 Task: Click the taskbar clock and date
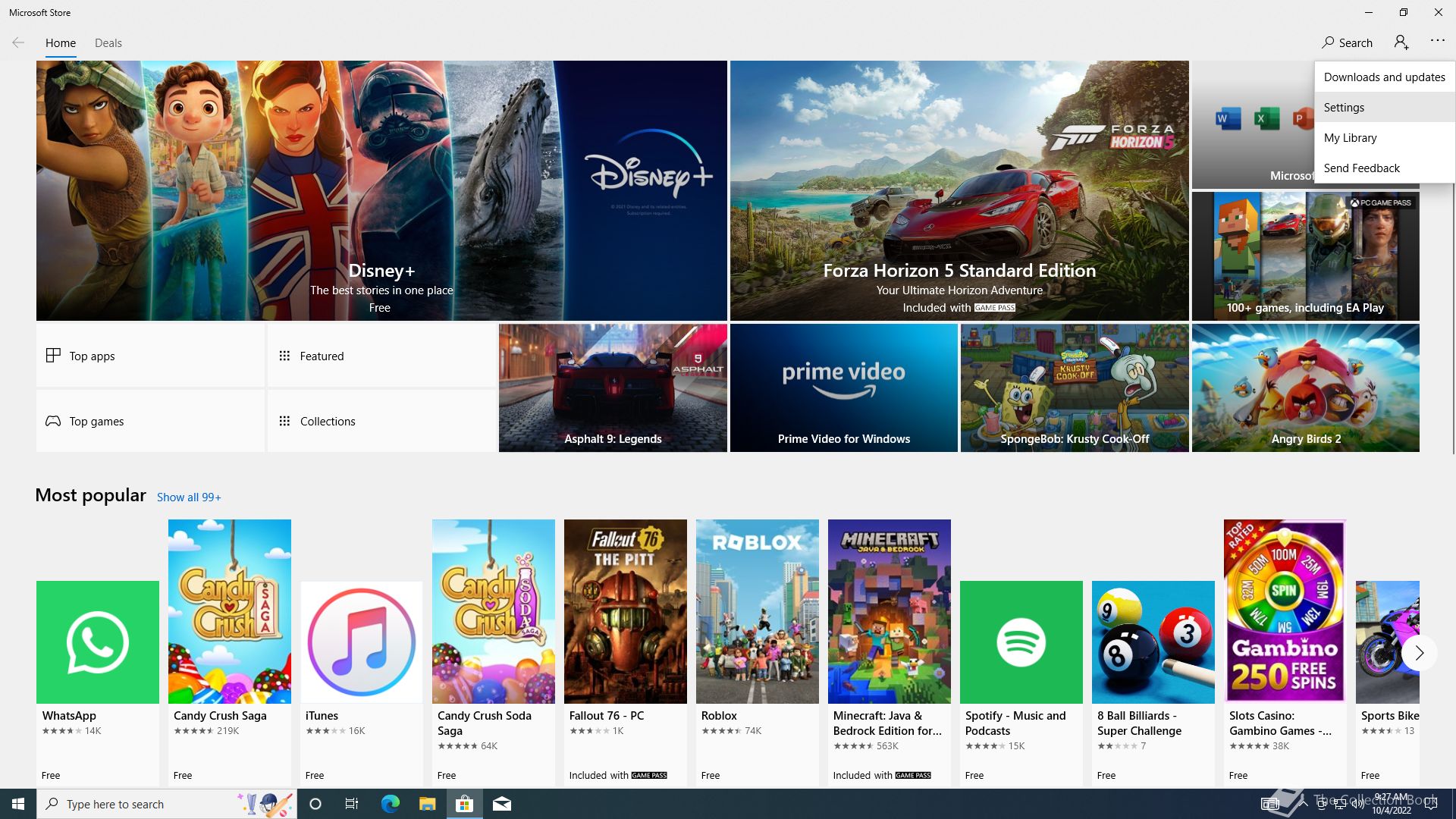coord(1392,804)
